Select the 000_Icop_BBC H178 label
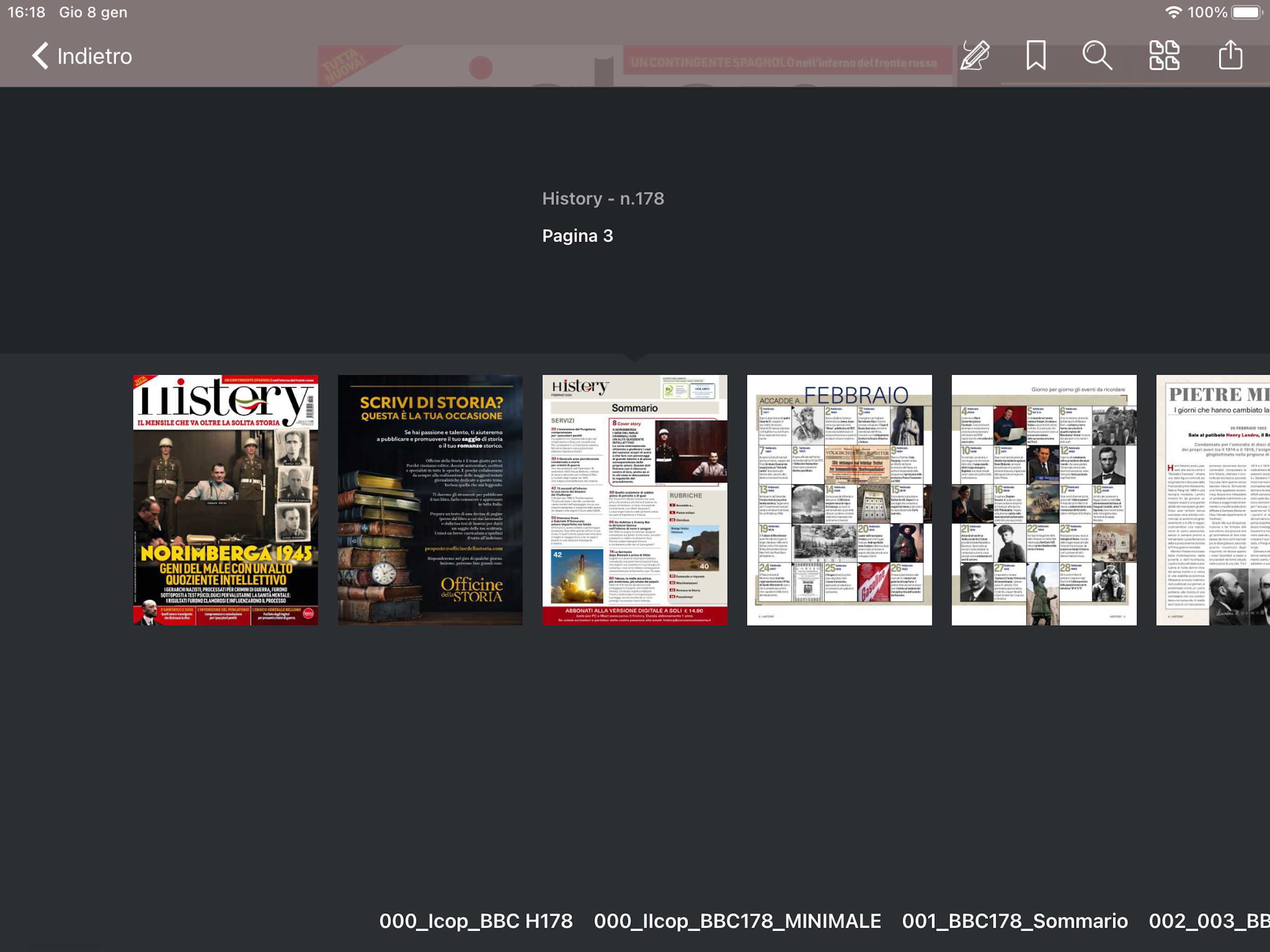 point(476,921)
